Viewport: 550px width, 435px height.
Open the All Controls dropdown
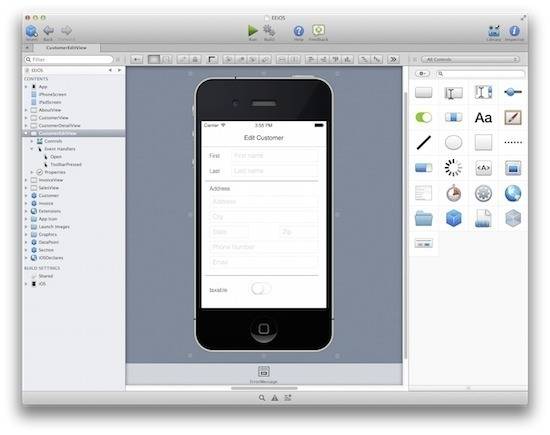tap(470, 60)
